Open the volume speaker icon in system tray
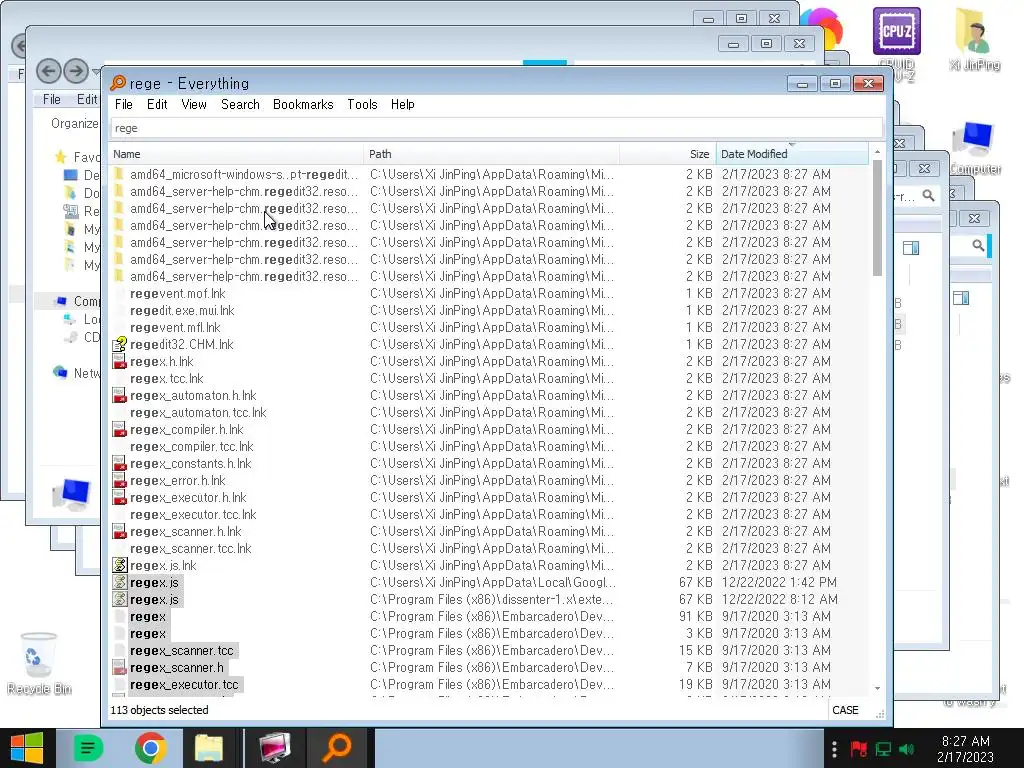Screen dimensions: 1024x768 906,748
